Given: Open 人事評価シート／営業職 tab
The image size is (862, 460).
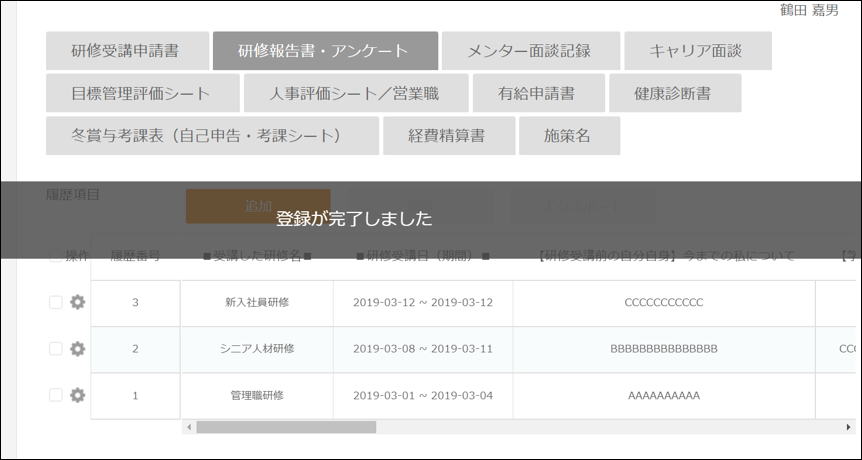Looking at the screenshot, I should click(354, 94).
